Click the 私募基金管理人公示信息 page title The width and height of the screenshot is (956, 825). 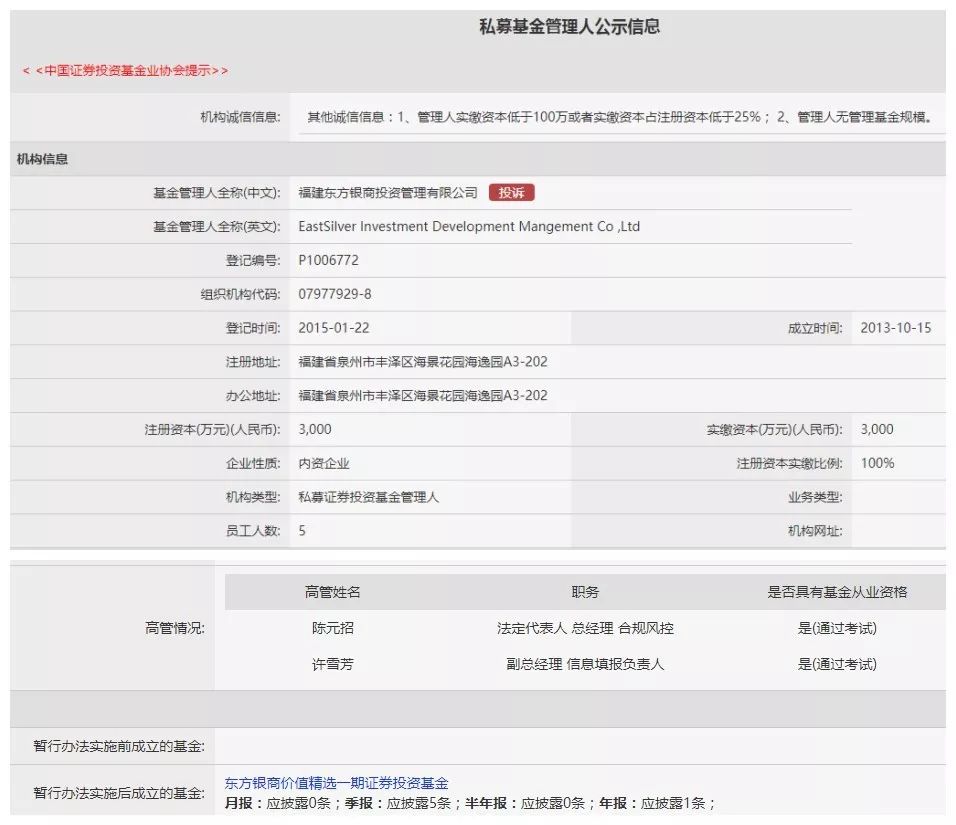point(569,27)
